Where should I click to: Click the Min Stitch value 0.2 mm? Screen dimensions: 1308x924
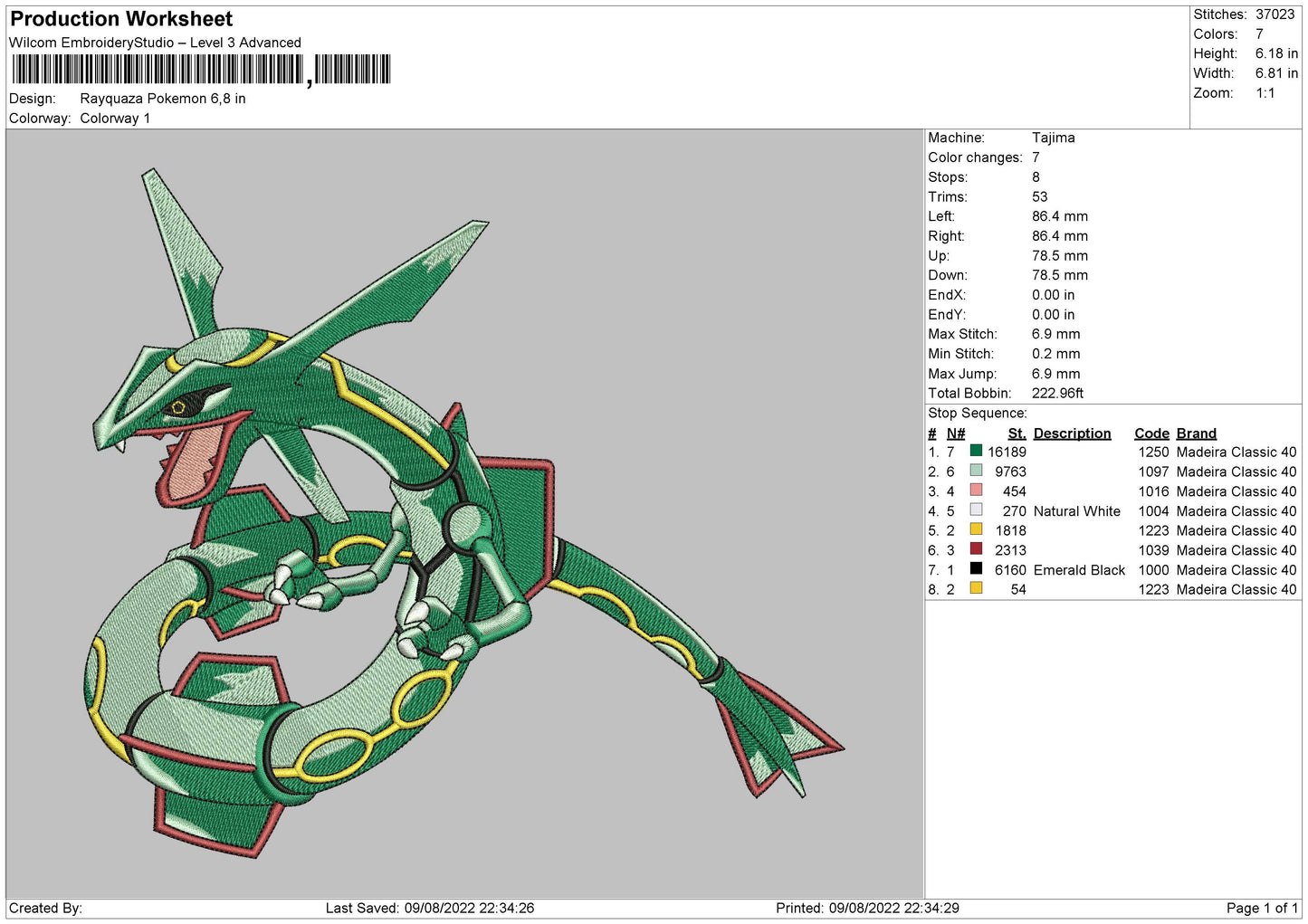1055,354
